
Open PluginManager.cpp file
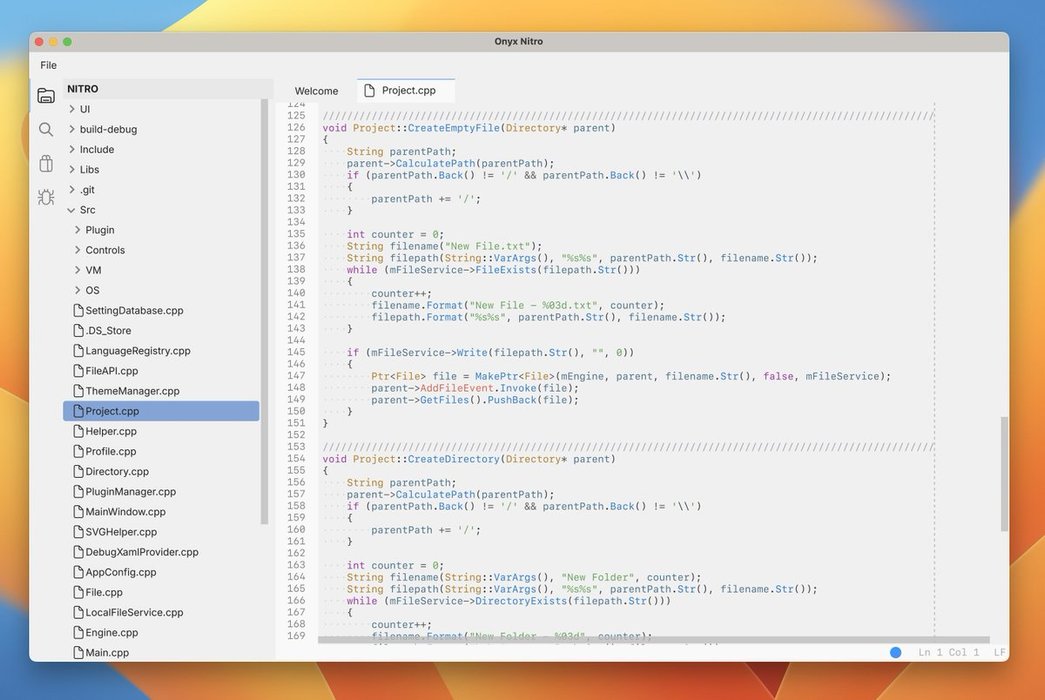(x=131, y=491)
